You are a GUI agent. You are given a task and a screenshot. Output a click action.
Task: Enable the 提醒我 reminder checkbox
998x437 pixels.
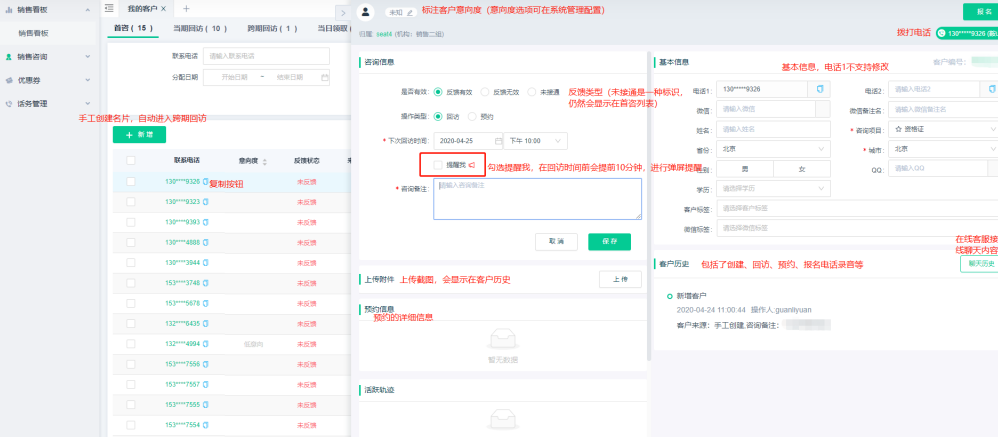[439, 164]
